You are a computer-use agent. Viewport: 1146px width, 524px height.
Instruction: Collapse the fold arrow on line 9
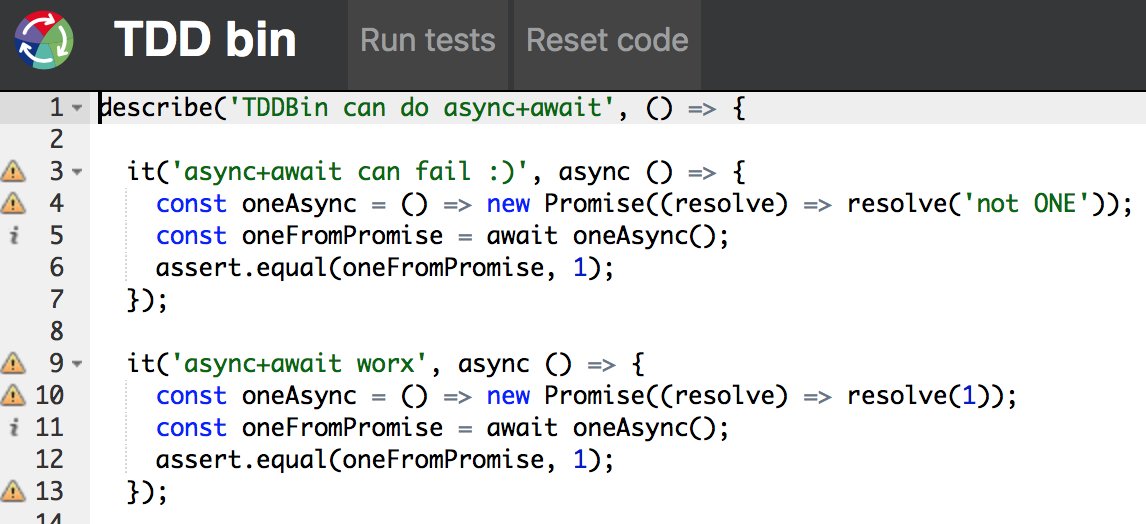coord(77,363)
